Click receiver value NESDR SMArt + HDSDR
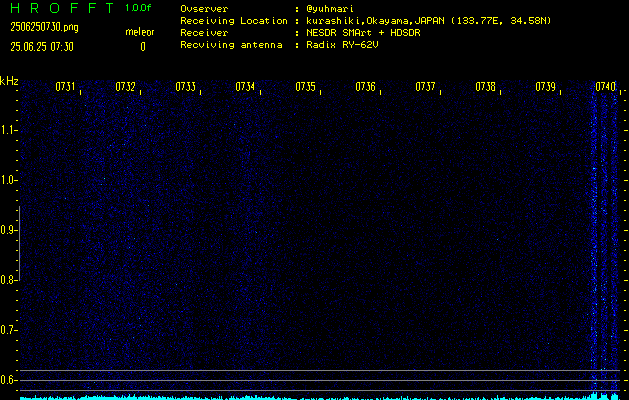This screenshot has height=400, width=629. 363,33
